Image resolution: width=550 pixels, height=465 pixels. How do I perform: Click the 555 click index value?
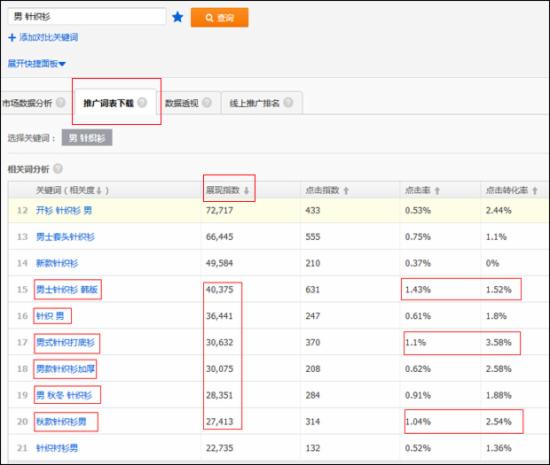point(313,237)
